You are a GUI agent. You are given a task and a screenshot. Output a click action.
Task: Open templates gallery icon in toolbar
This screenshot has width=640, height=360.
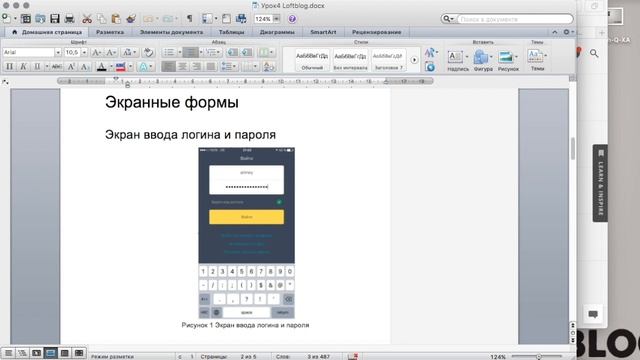pyautogui.click(x=26, y=19)
